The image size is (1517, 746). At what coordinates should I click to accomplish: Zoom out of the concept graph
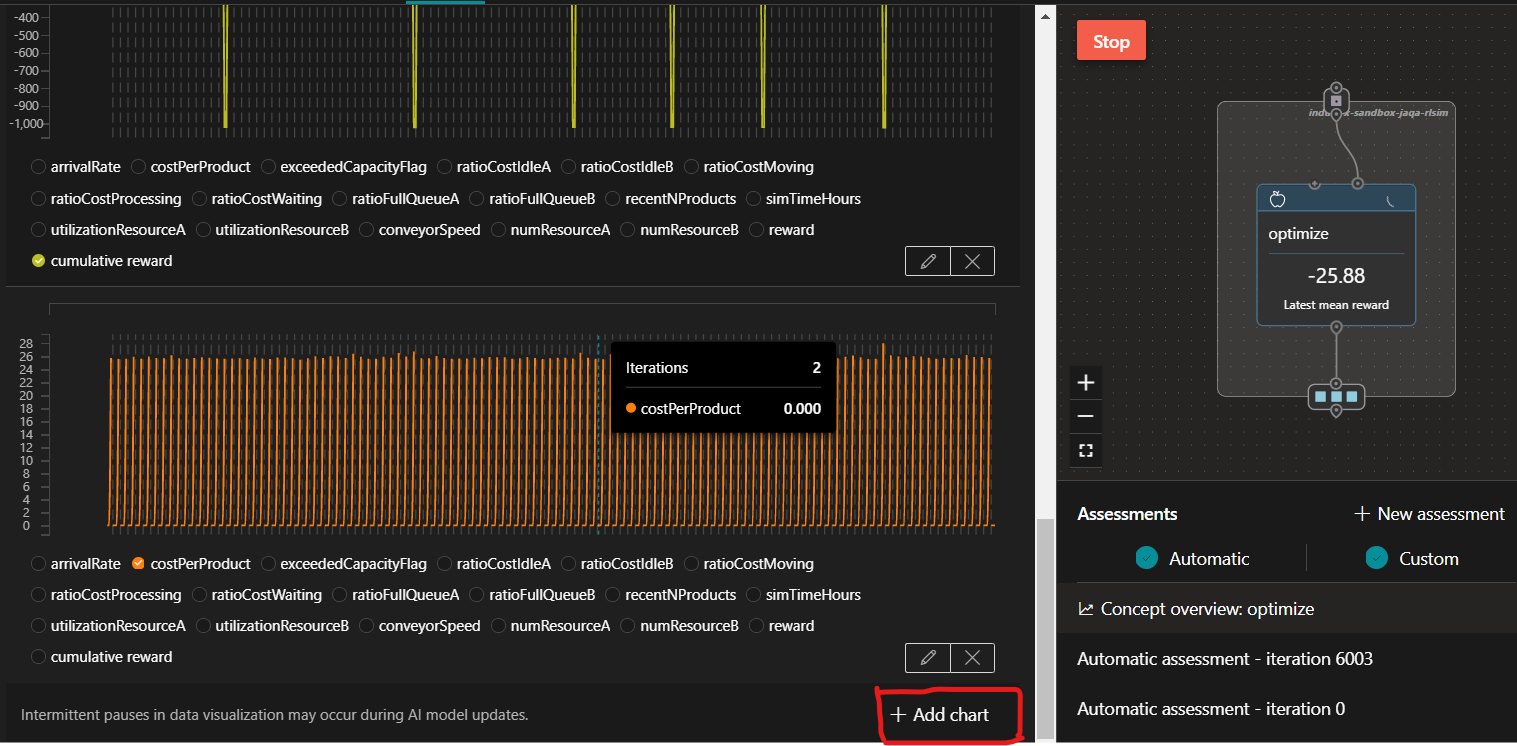pos(1086,416)
